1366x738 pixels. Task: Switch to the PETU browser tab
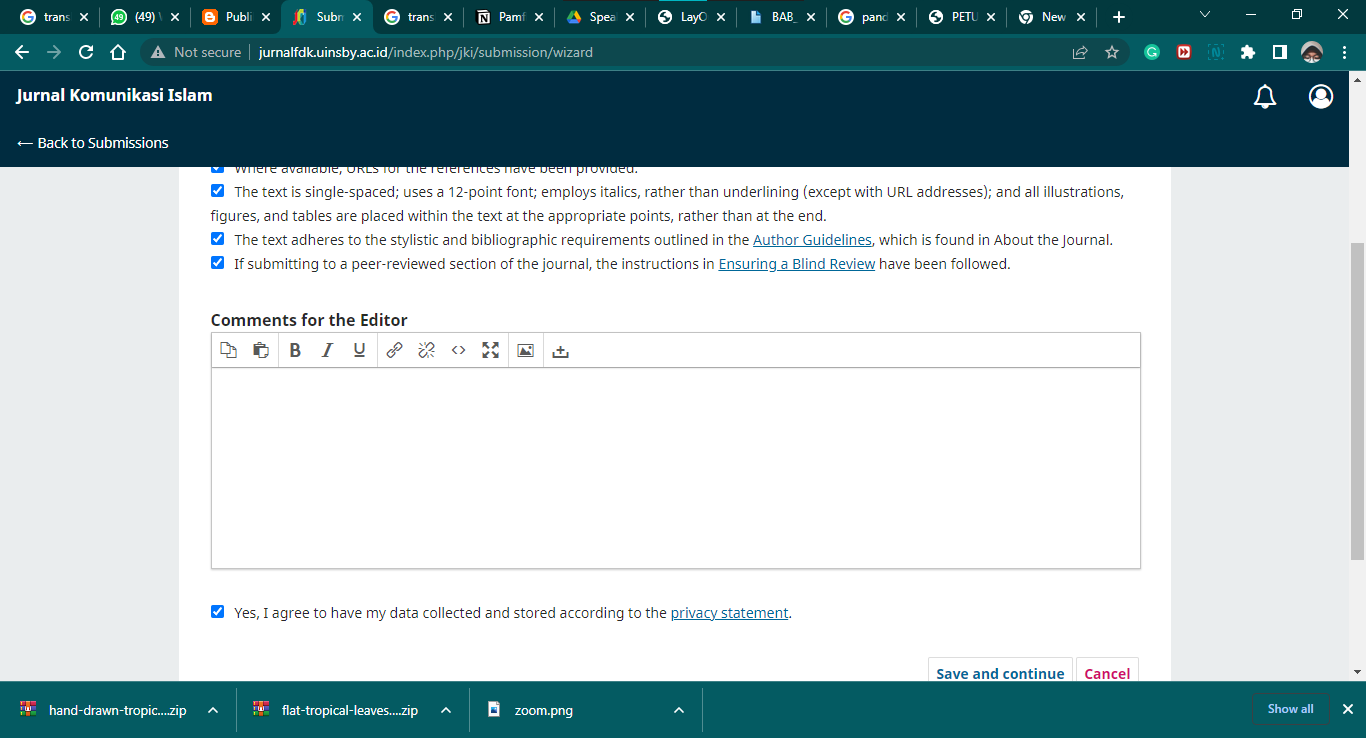coord(958,17)
